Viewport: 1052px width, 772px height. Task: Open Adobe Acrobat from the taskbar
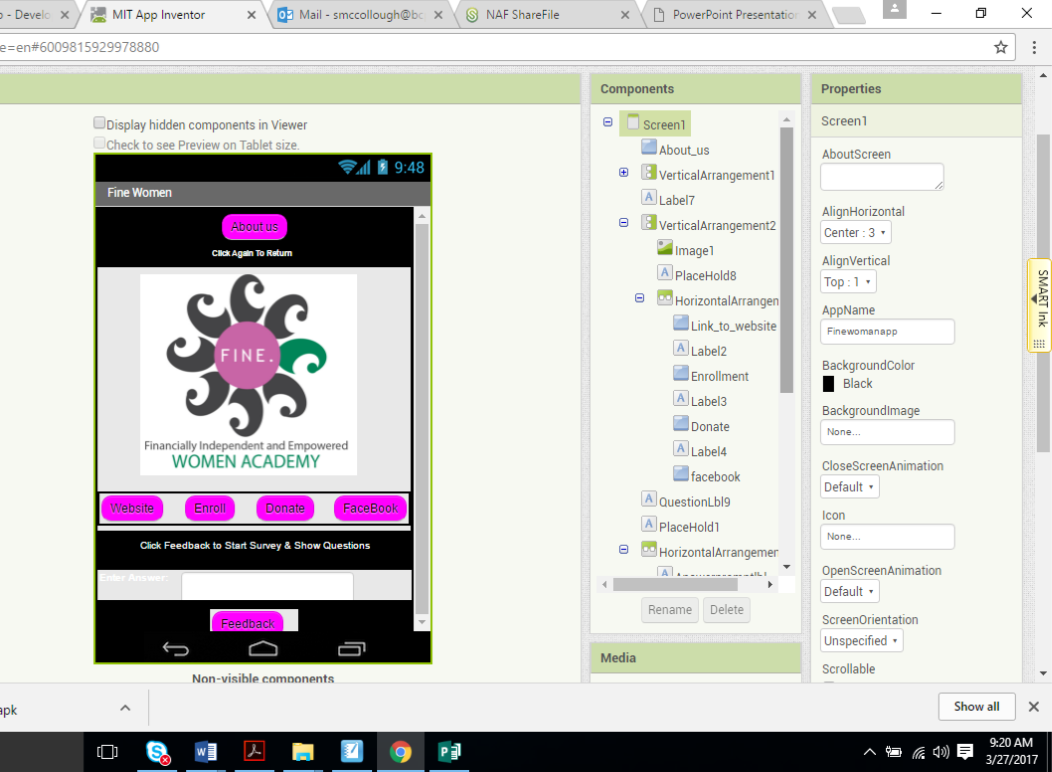(x=254, y=752)
